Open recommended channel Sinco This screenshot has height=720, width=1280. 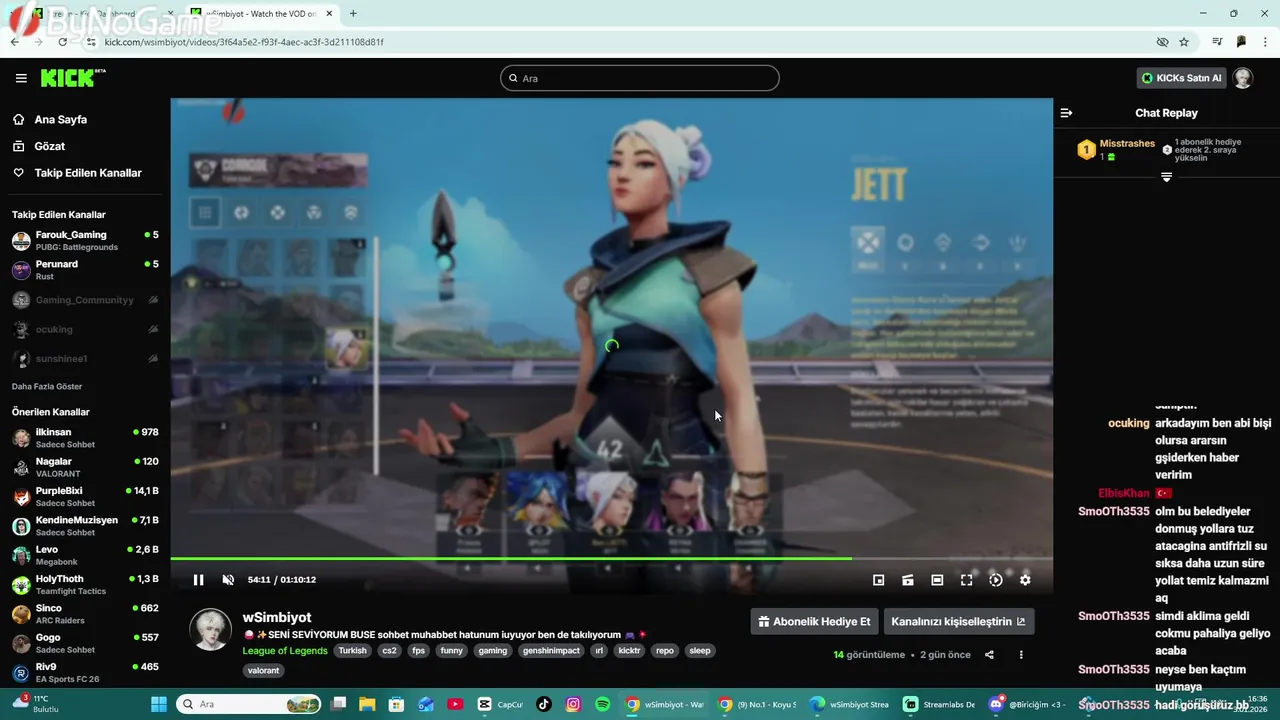coord(85,614)
